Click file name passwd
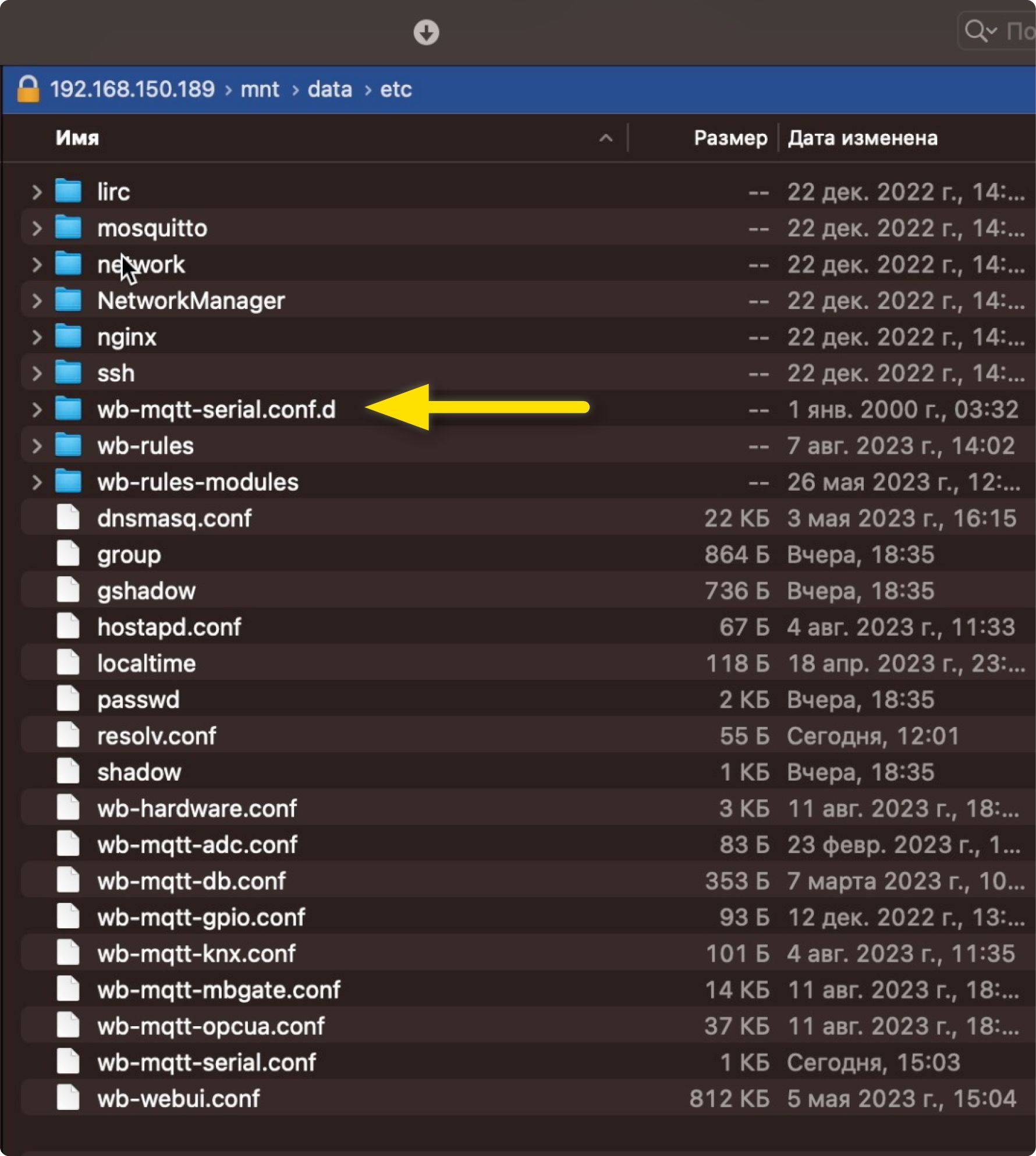This screenshot has width=1036, height=1156. point(138,700)
